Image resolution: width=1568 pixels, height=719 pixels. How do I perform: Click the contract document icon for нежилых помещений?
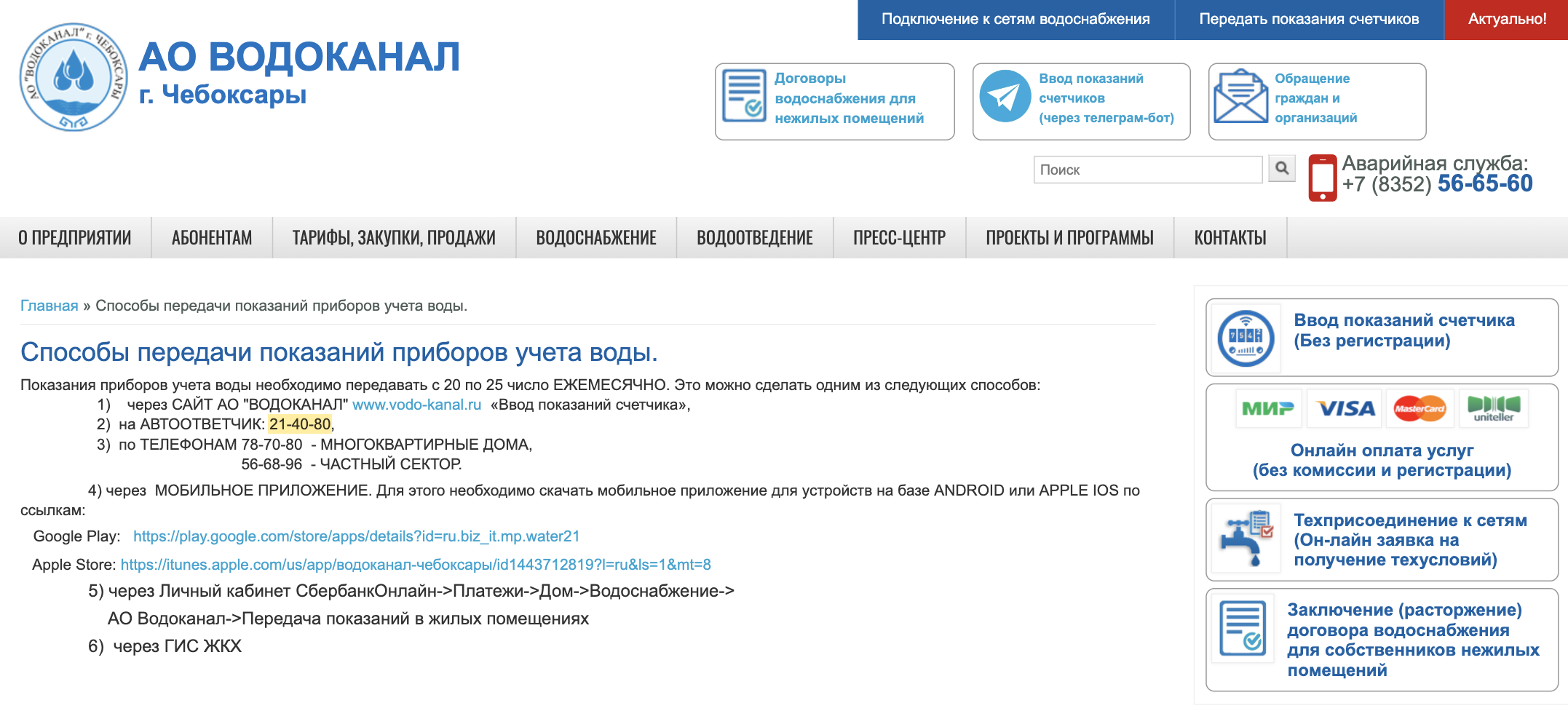coord(744,95)
